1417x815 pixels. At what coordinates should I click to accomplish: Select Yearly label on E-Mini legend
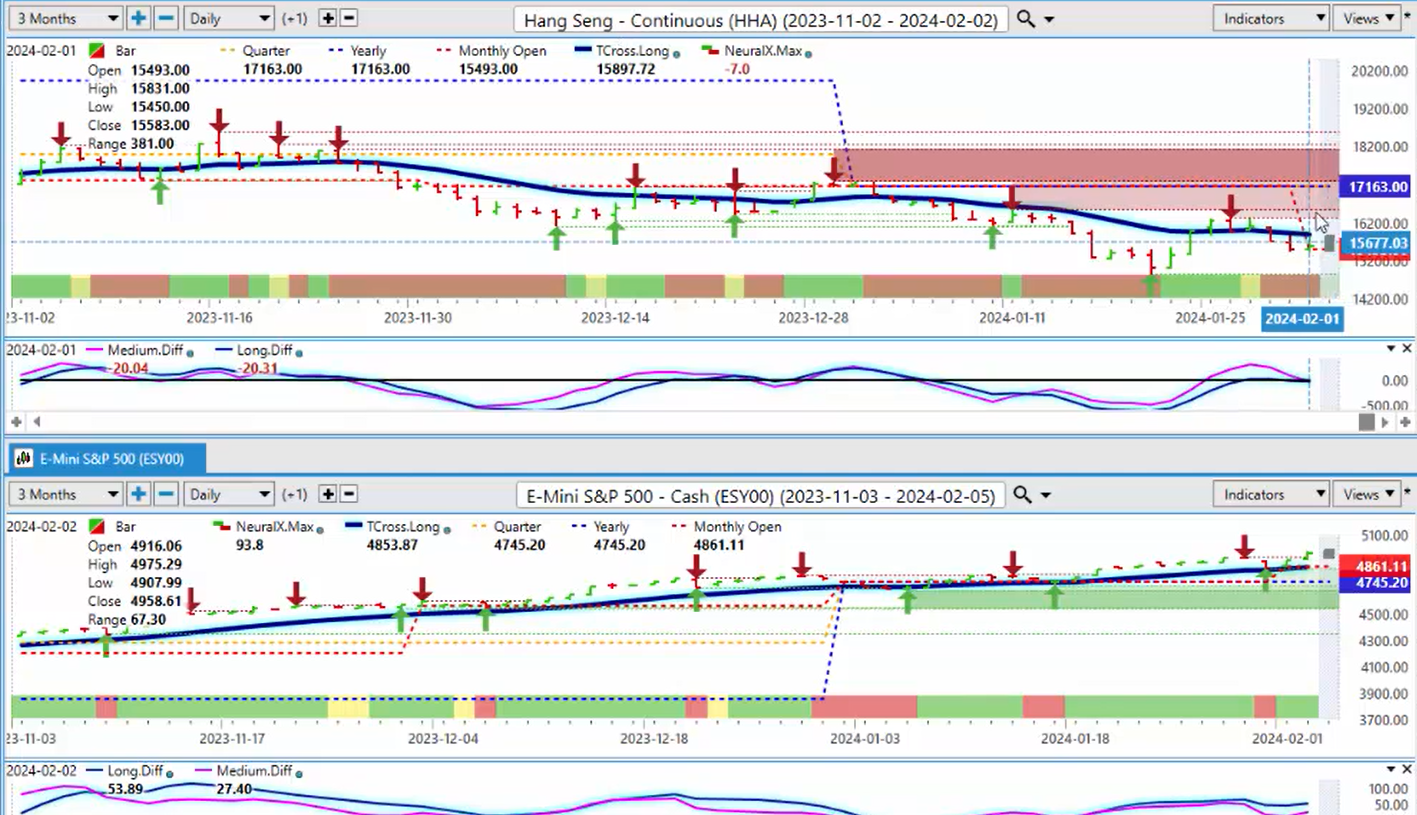[x=611, y=527]
